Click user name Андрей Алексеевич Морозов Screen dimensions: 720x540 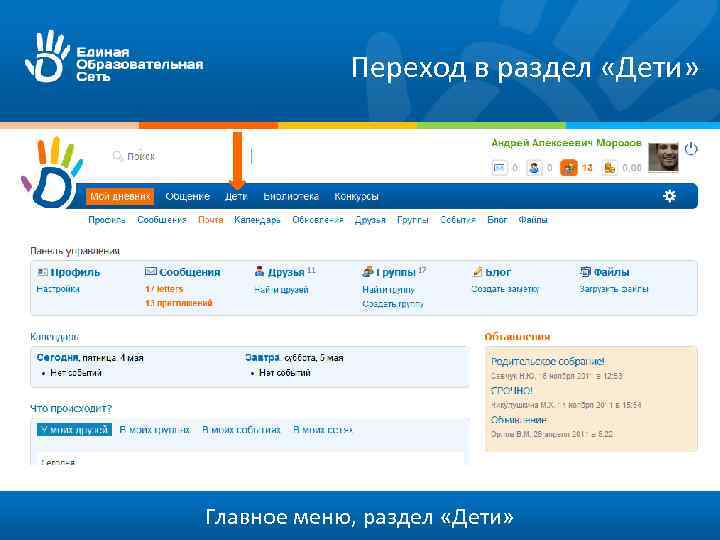[x=566, y=143]
